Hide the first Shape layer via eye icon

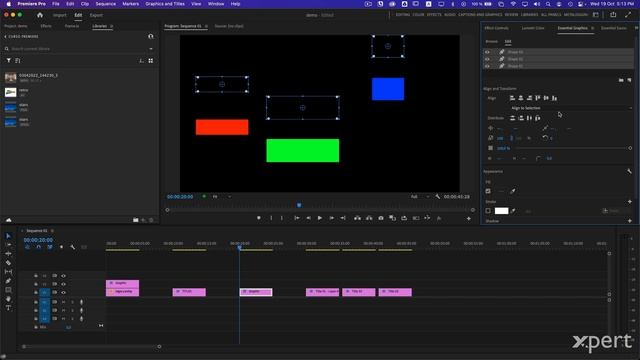click(x=487, y=52)
